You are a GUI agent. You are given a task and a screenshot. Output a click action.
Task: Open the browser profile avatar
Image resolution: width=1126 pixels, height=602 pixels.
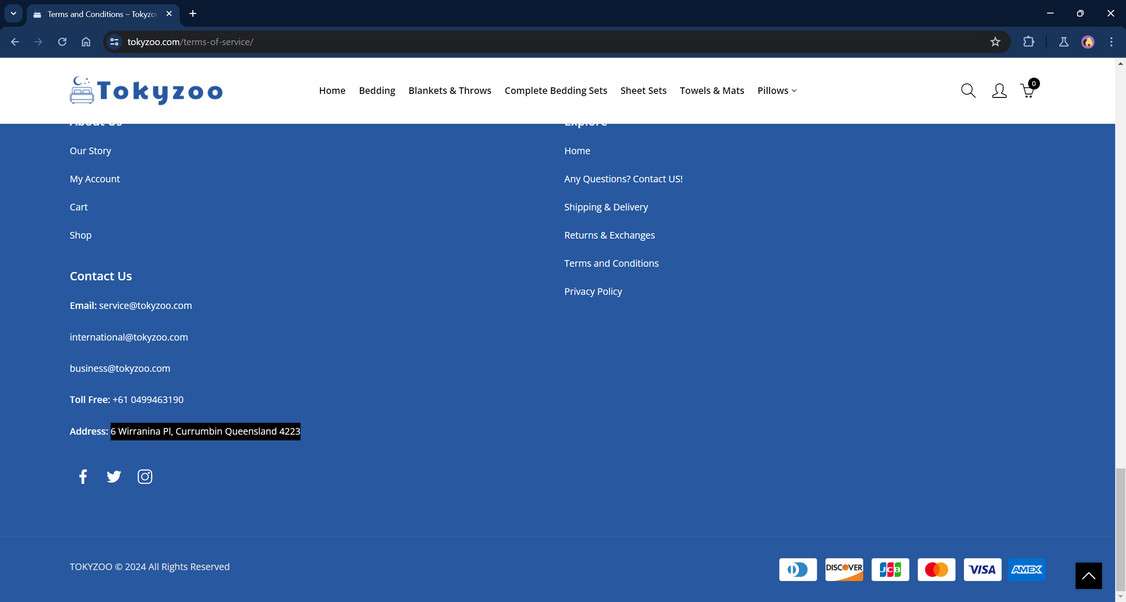pos(1088,42)
